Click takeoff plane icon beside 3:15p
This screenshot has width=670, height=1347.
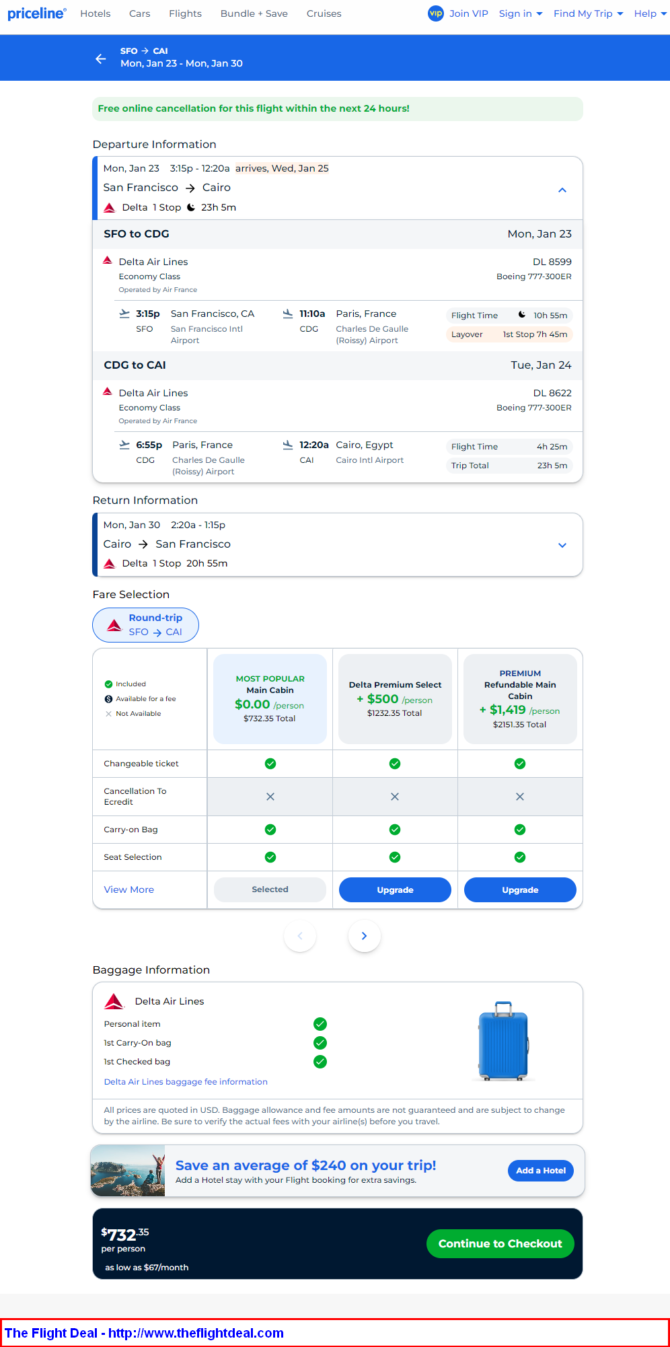pos(124,313)
